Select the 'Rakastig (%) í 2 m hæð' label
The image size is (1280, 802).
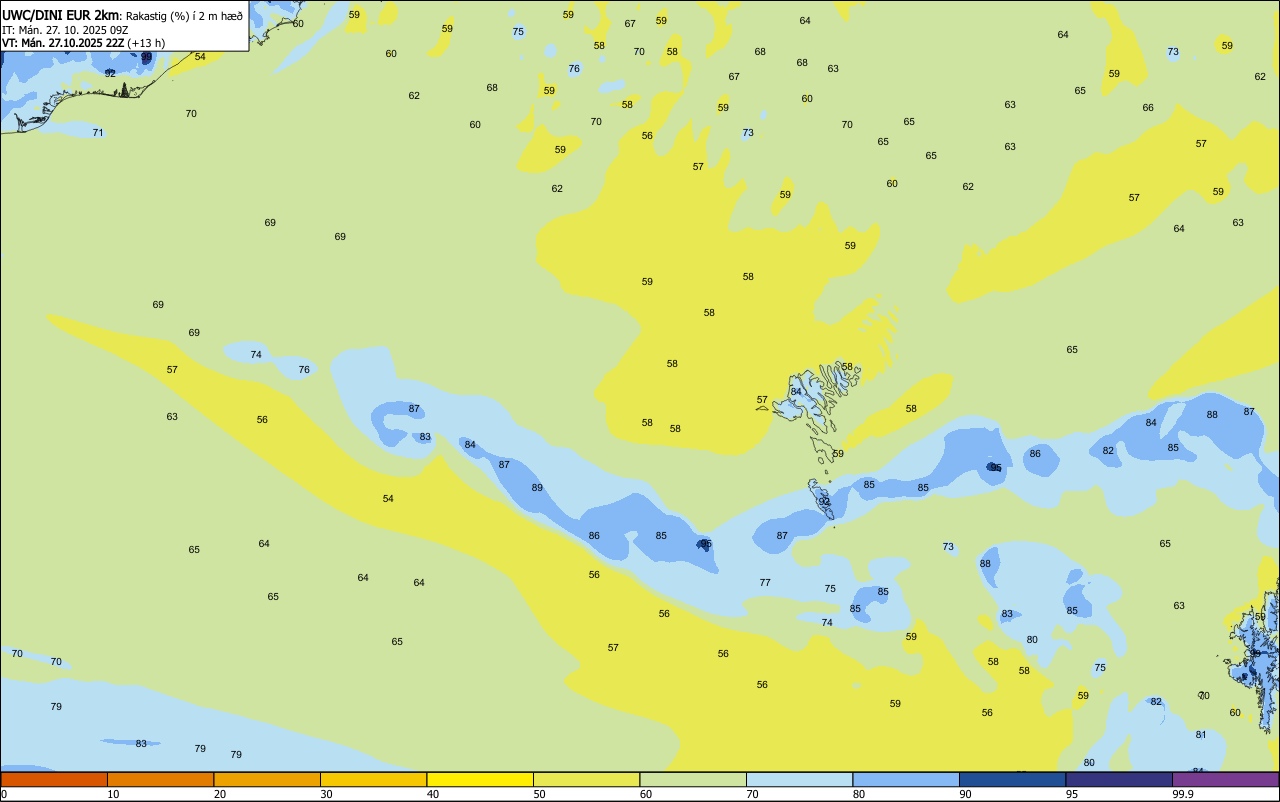184,16
